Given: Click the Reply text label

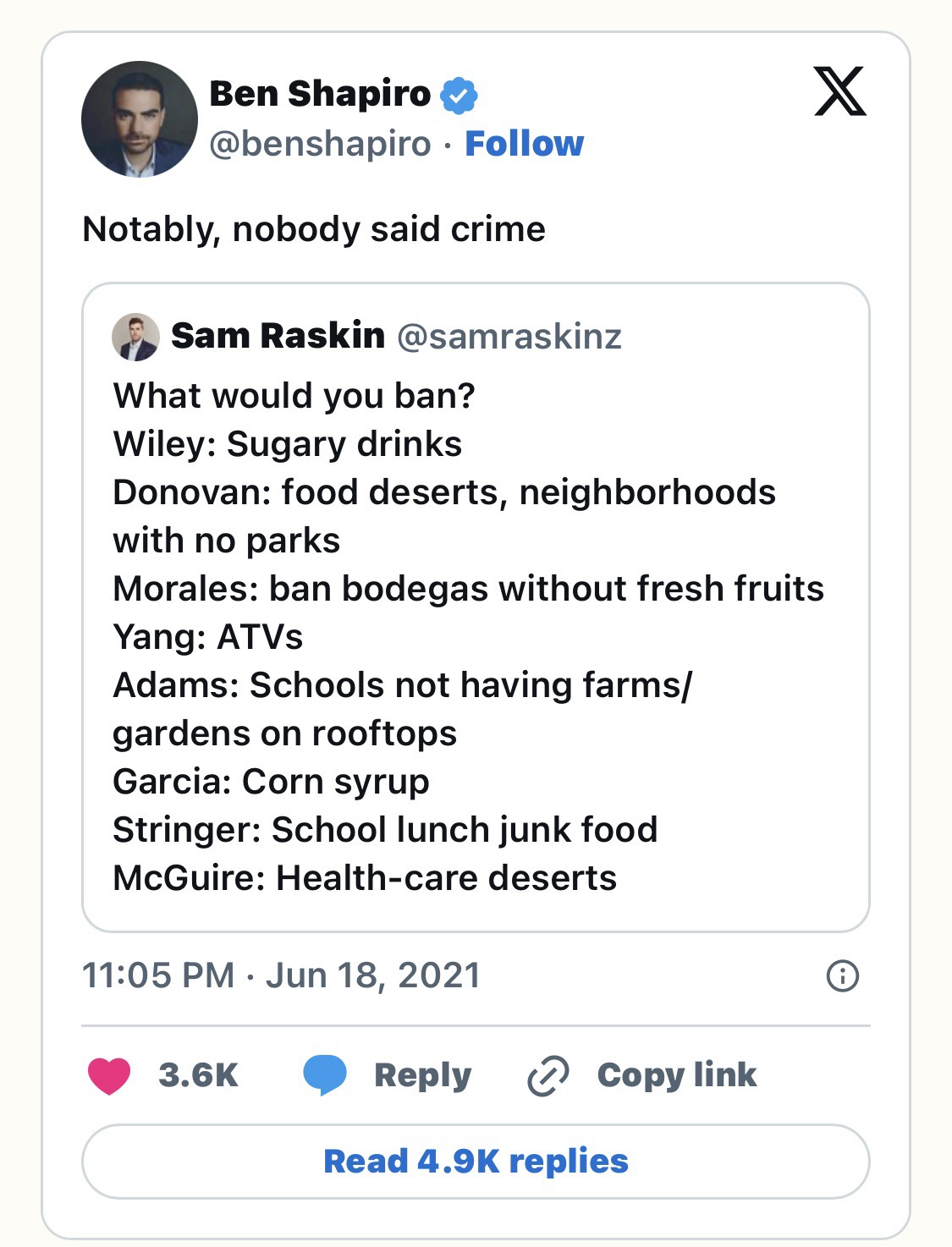Looking at the screenshot, I should [x=422, y=1075].
